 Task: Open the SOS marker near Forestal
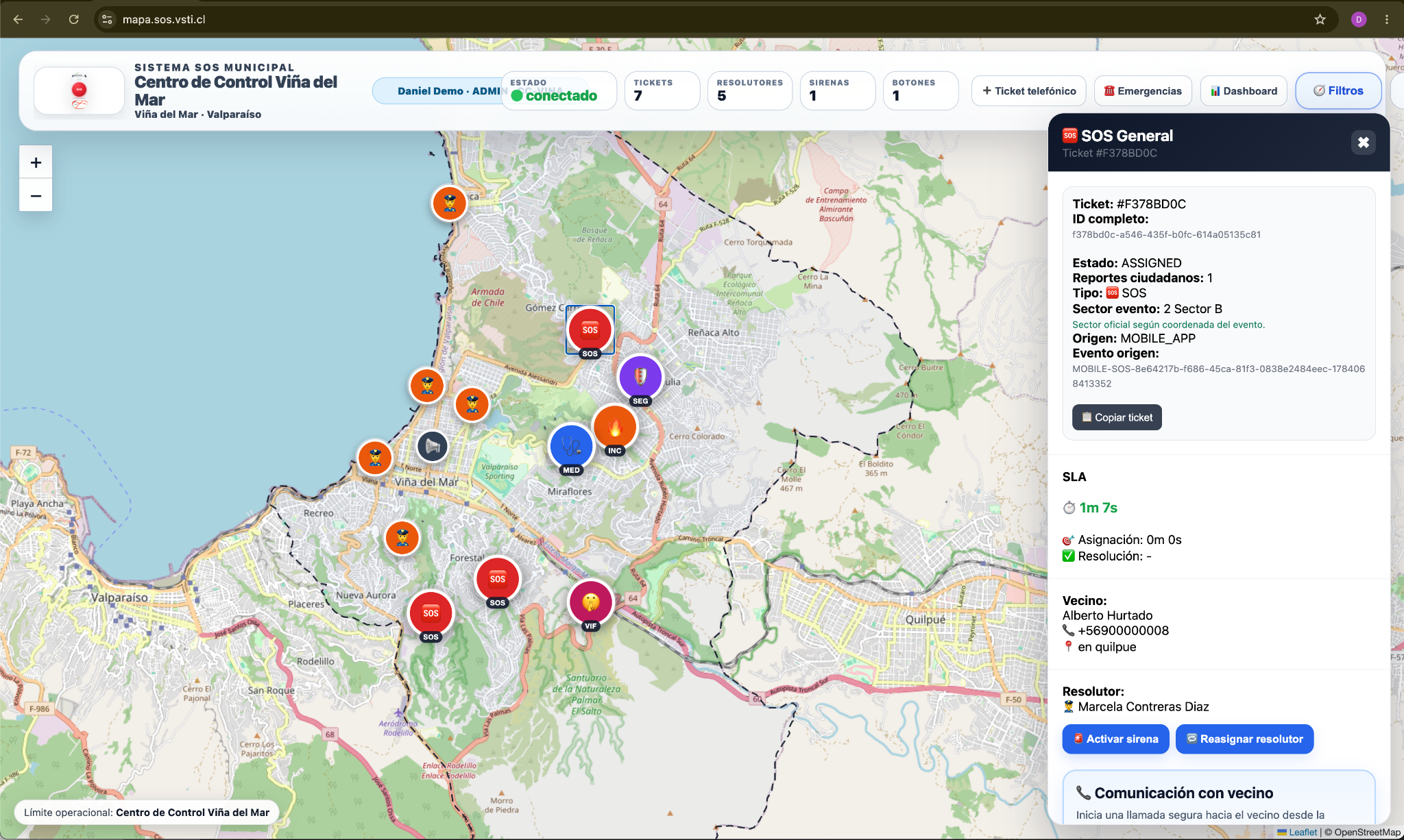[x=498, y=579]
